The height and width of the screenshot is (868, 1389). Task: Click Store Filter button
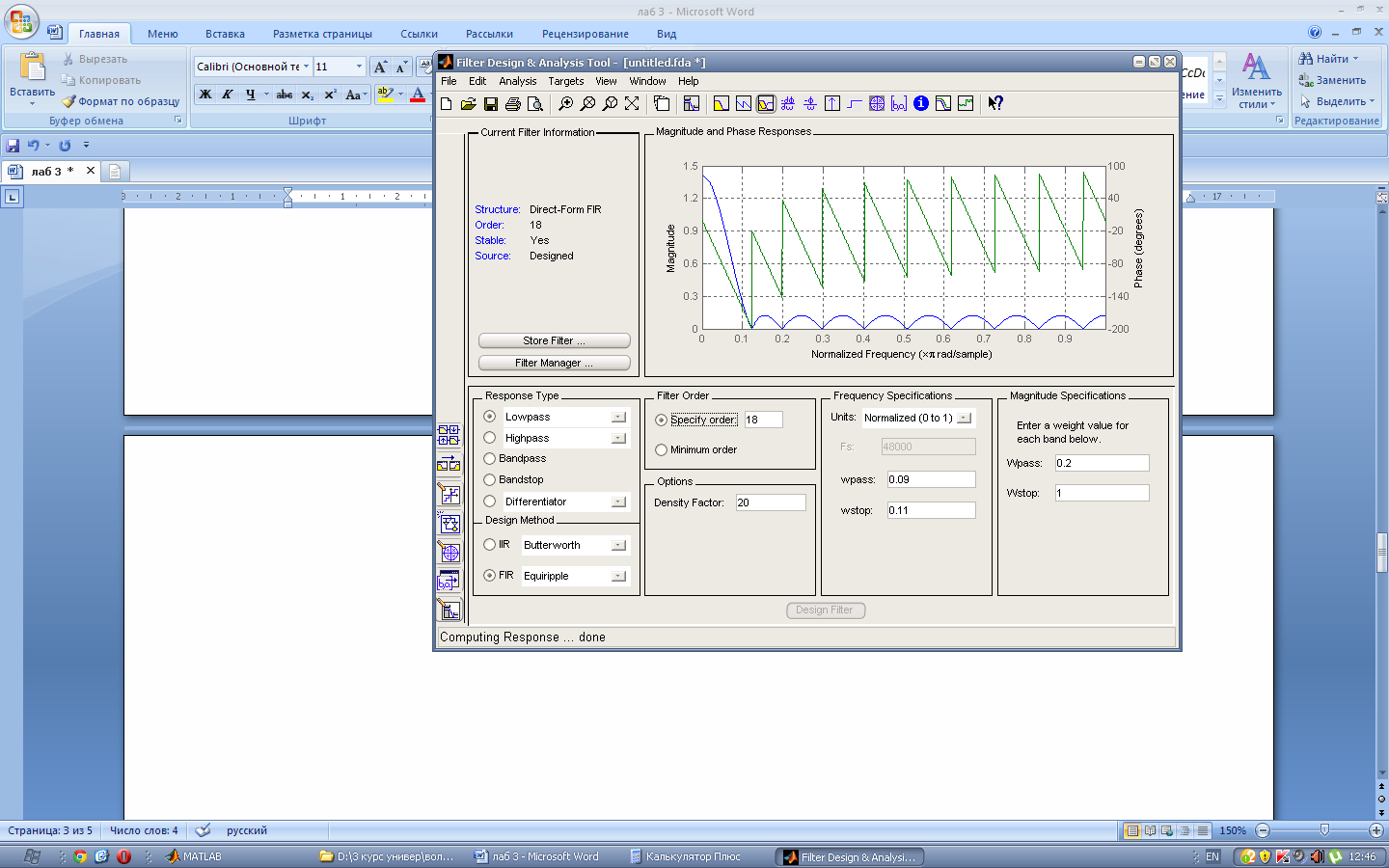pyautogui.click(x=555, y=340)
